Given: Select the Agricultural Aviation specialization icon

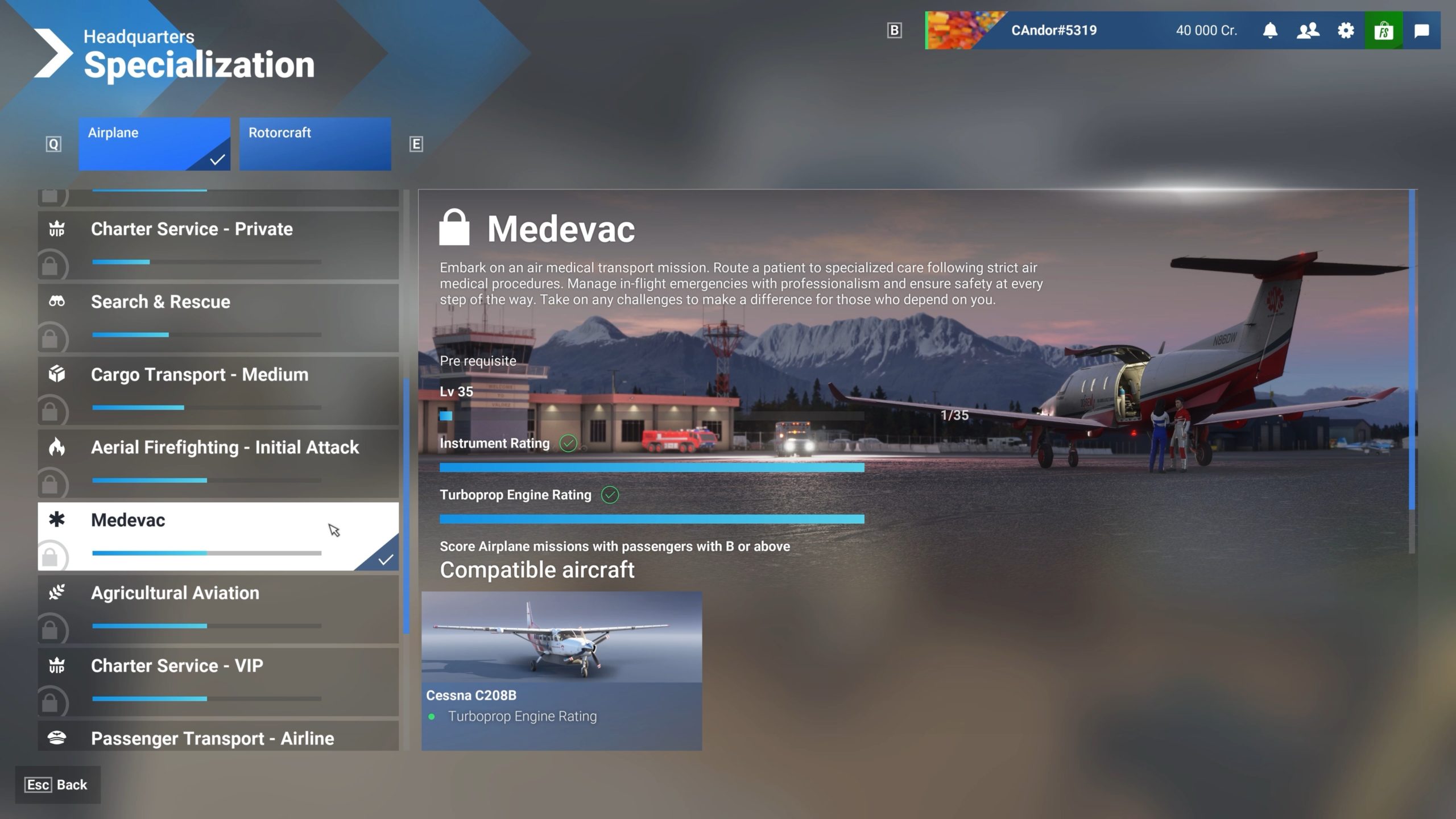Looking at the screenshot, I should [57, 592].
